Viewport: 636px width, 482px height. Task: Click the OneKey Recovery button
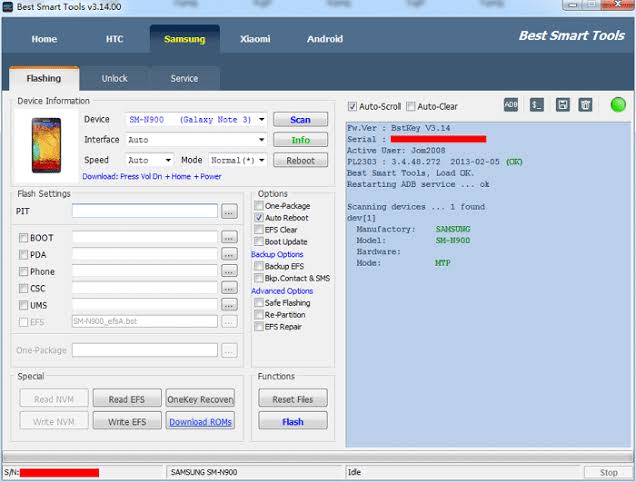(200, 398)
